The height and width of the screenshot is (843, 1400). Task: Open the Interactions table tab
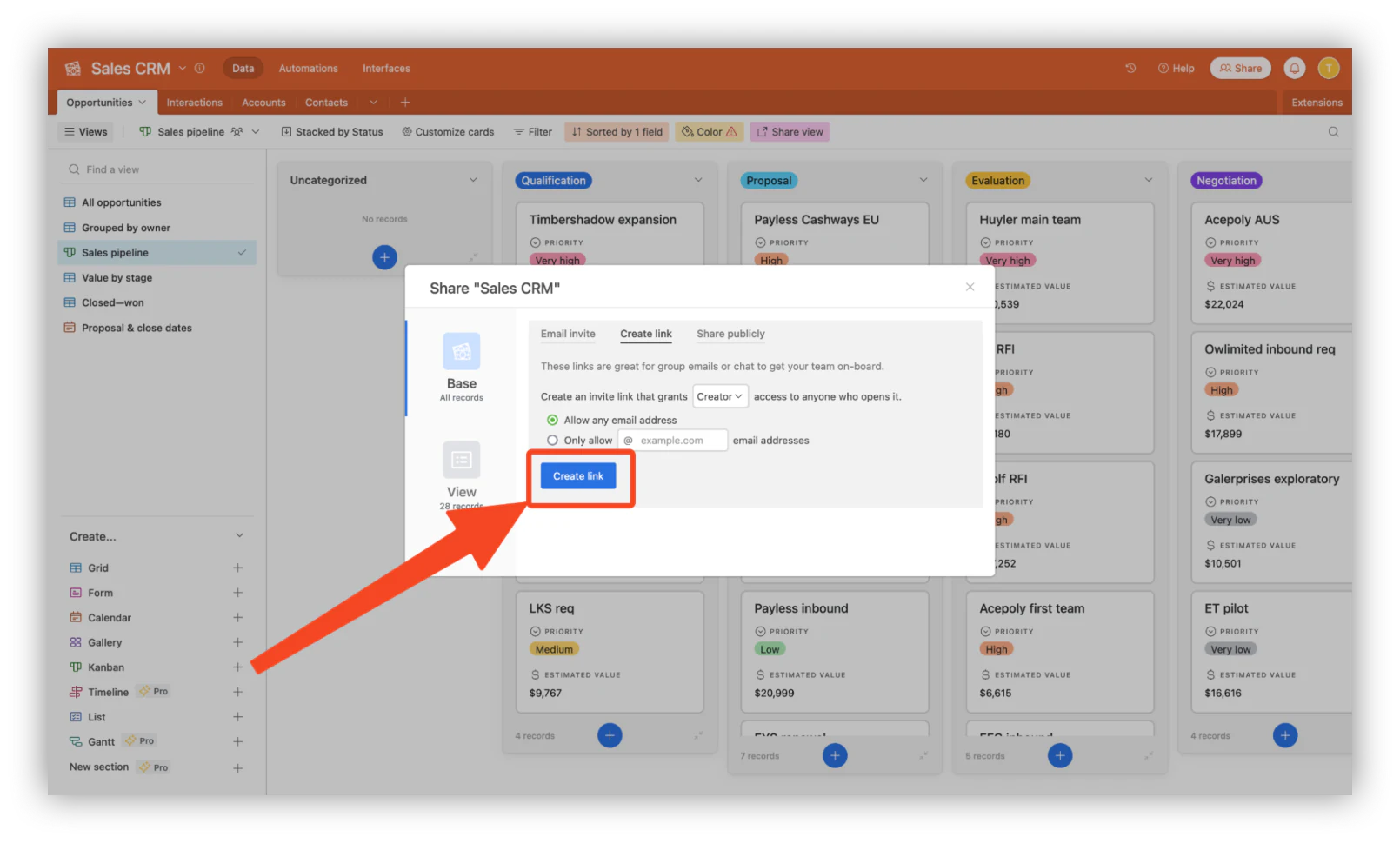pos(195,103)
